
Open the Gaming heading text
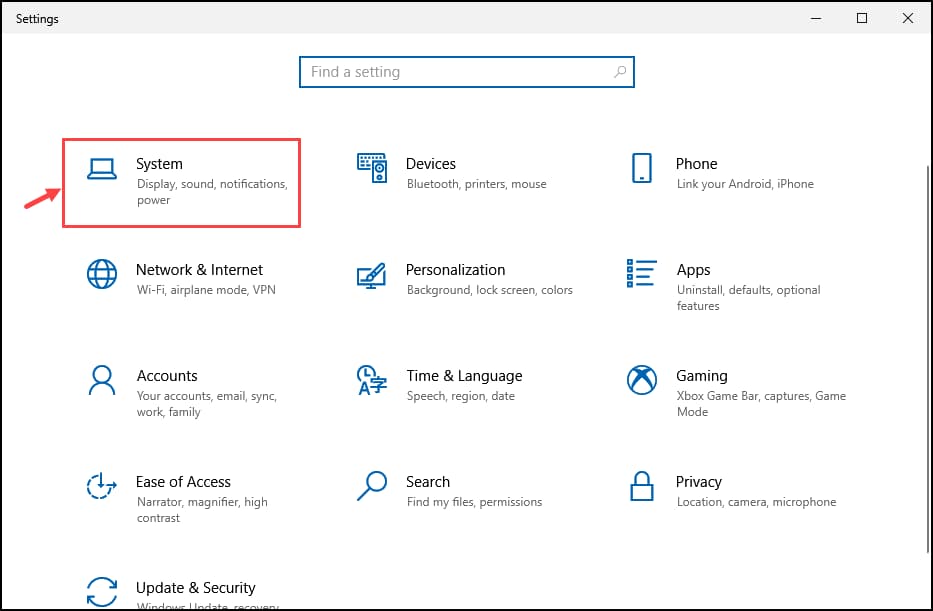tap(701, 376)
